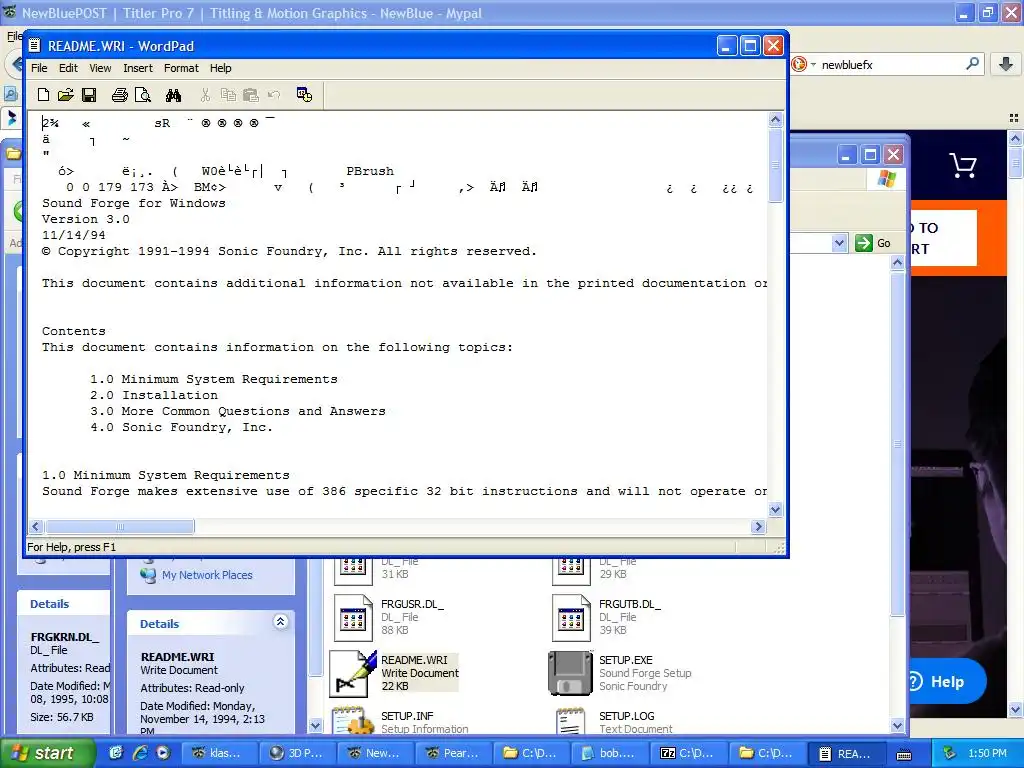1024x768 pixels.
Task: Click the line '1.0 Minimum System Requirements' in contents
Action: tap(214, 379)
